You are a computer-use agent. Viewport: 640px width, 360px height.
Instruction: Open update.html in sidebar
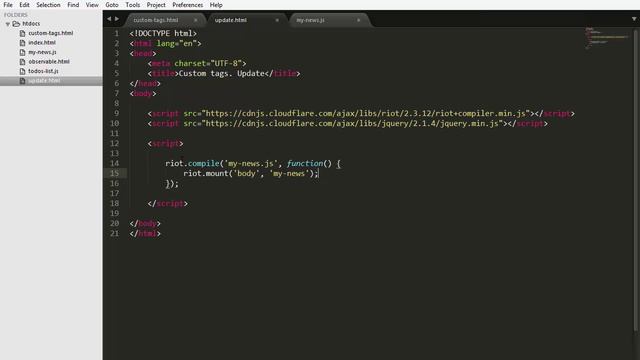(x=44, y=81)
